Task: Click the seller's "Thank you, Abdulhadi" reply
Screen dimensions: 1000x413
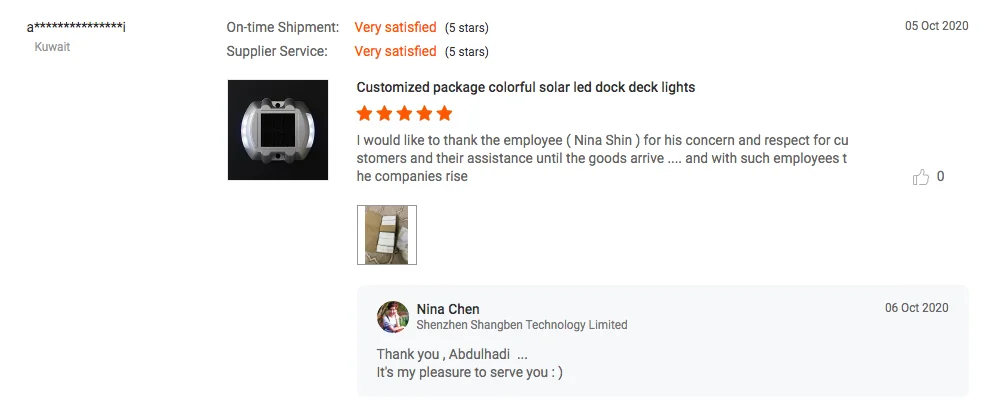Action: [x=452, y=355]
